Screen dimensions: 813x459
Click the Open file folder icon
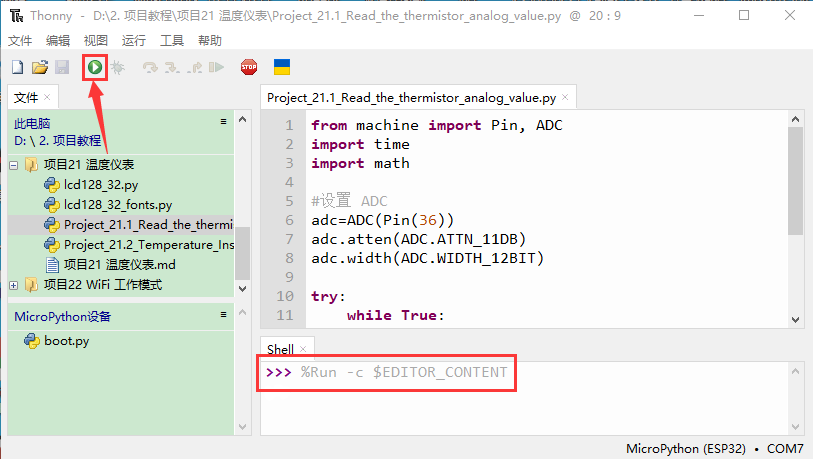coord(40,67)
